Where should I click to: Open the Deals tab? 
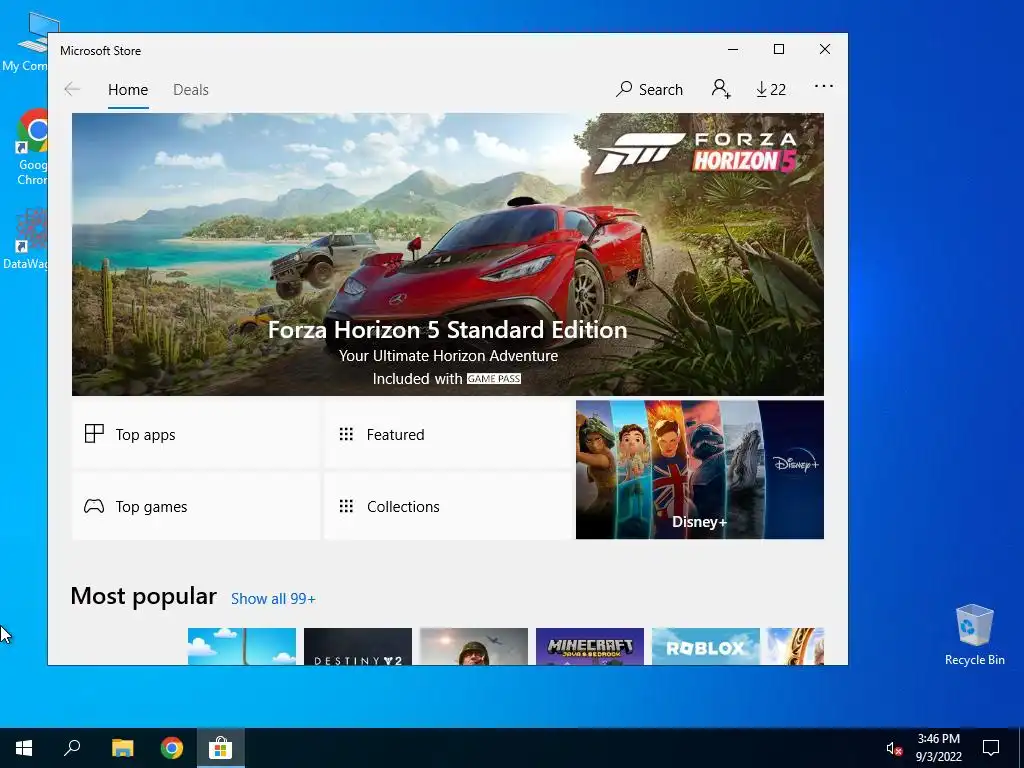tap(191, 89)
